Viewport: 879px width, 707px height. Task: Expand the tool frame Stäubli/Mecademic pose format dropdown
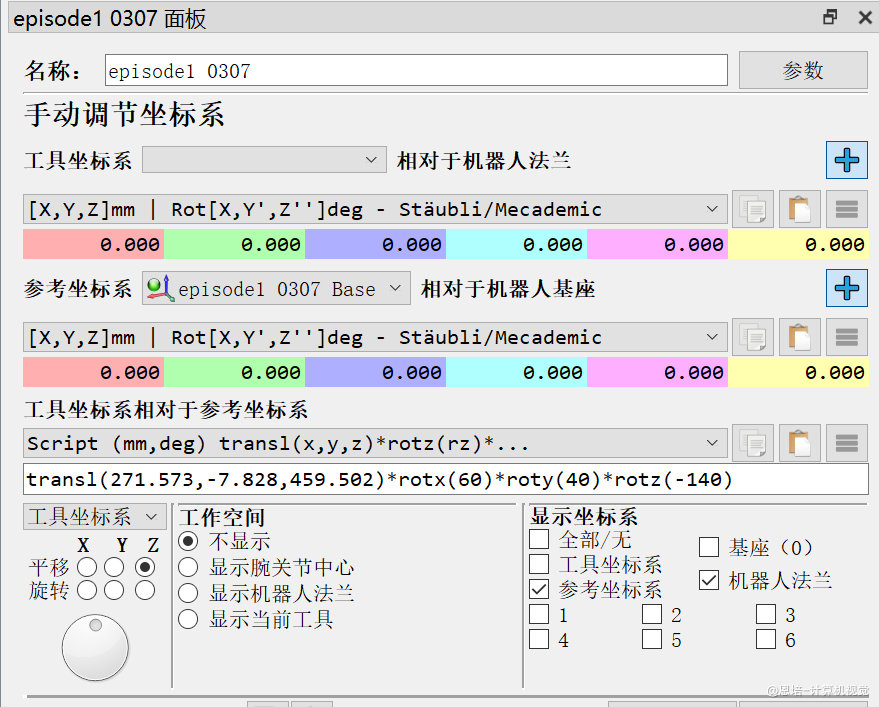click(375, 210)
